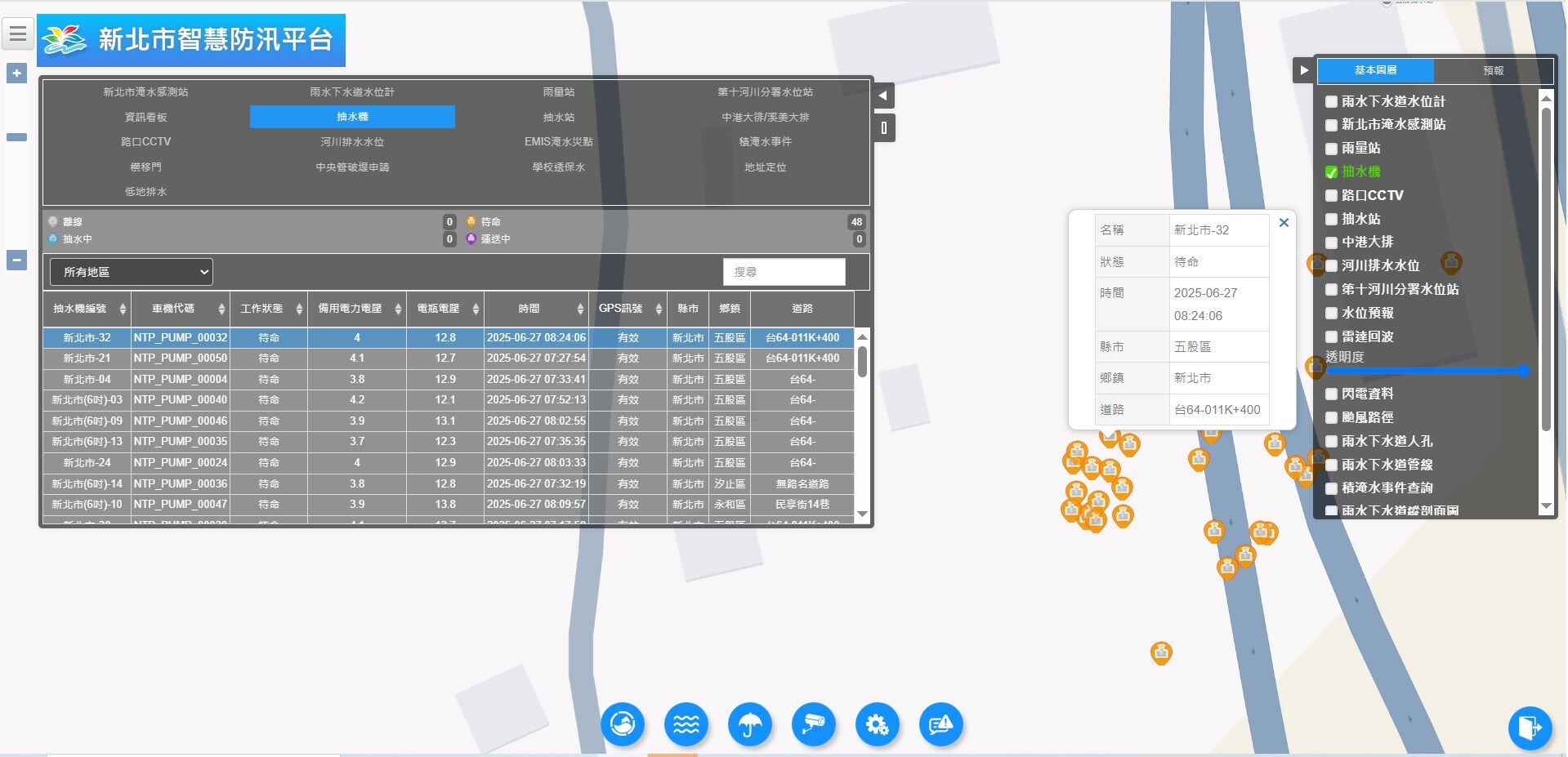Viewport: 1568px width, 757px height.
Task: Select the 雨量站 menu item
Action: click(558, 92)
